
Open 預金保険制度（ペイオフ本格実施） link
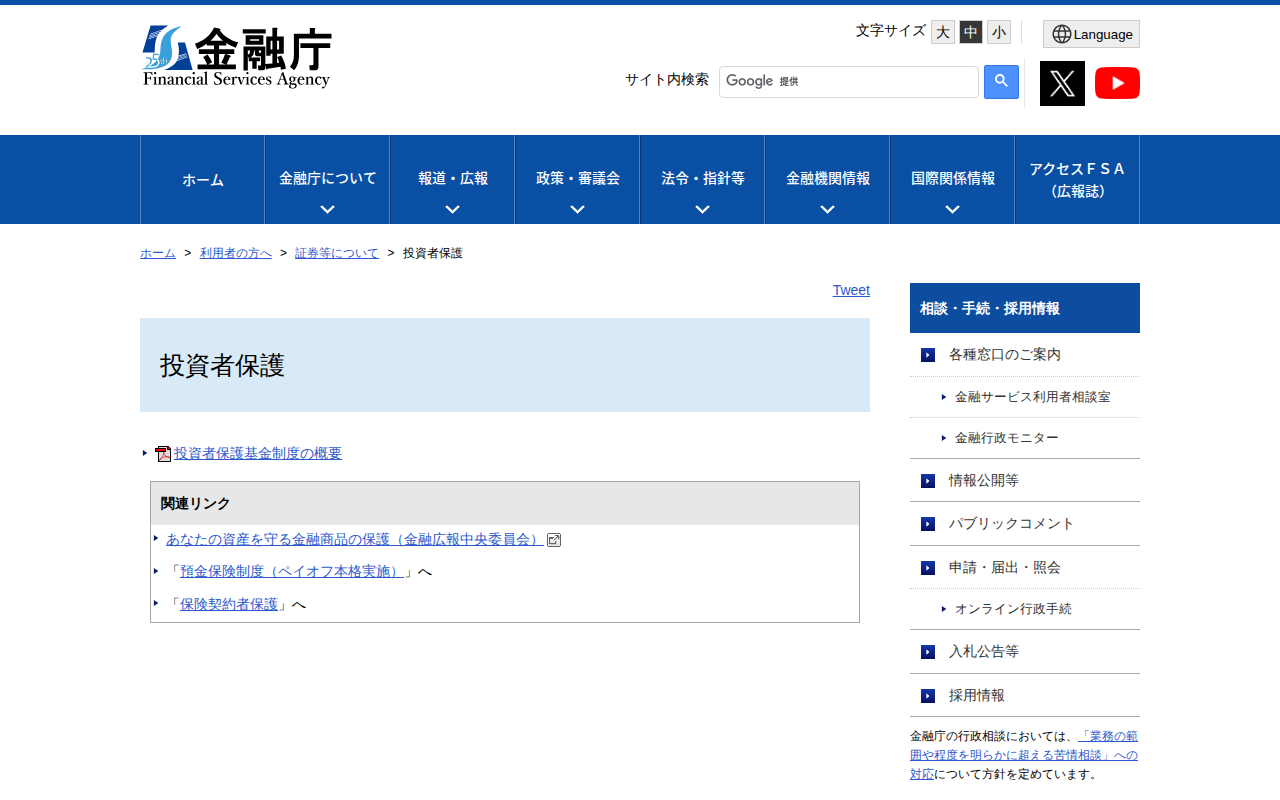pyautogui.click(x=292, y=572)
